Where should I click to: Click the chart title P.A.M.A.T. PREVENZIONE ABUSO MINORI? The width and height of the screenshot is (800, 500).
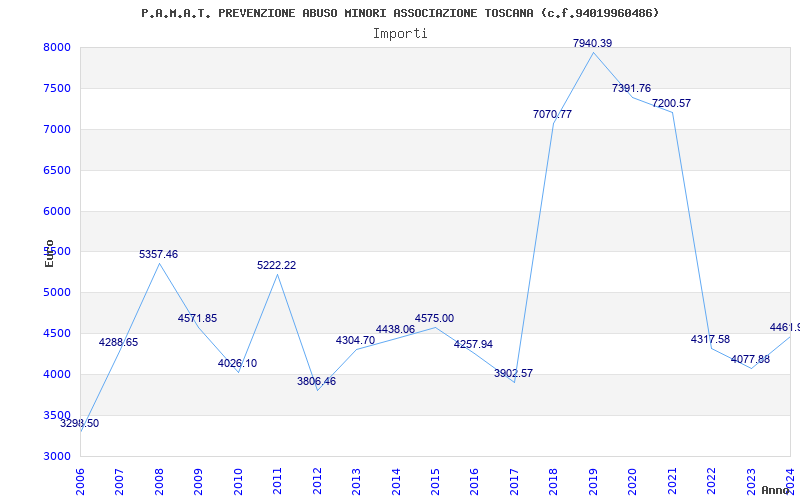[x=400, y=13]
